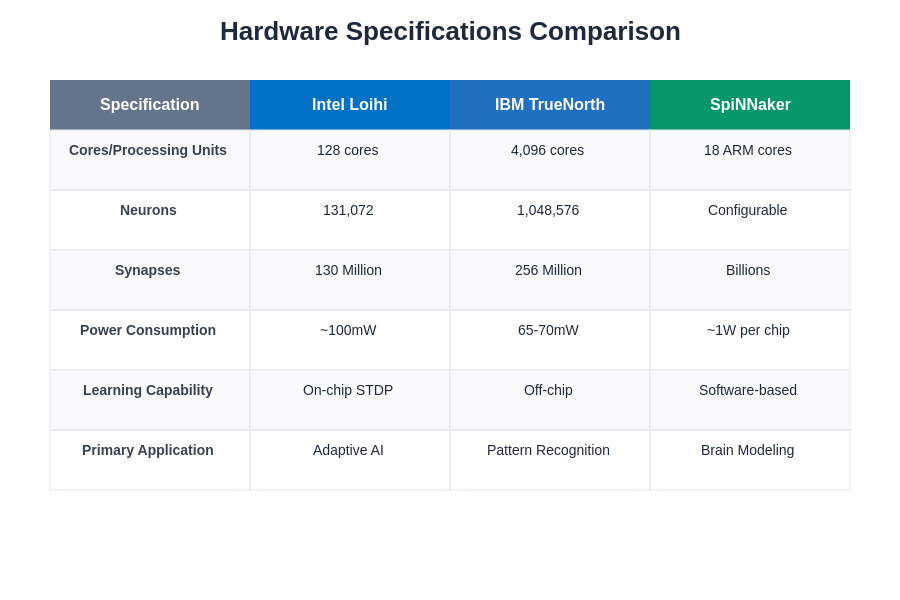Select the Intel Loihi column header
The height and width of the screenshot is (600, 900).
point(350,105)
